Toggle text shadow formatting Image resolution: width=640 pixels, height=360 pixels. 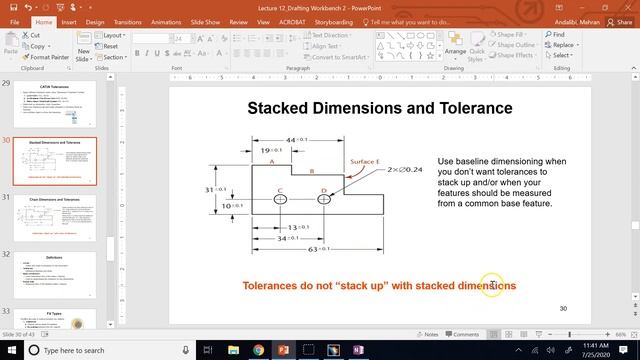[x=167, y=53]
